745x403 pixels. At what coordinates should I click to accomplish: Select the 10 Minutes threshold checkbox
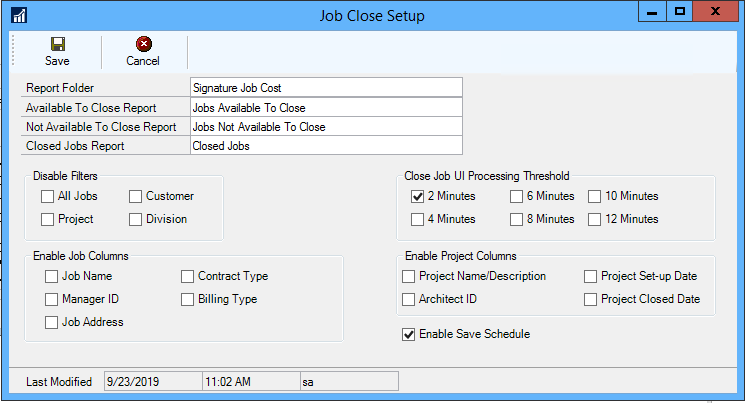tap(594, 196)
